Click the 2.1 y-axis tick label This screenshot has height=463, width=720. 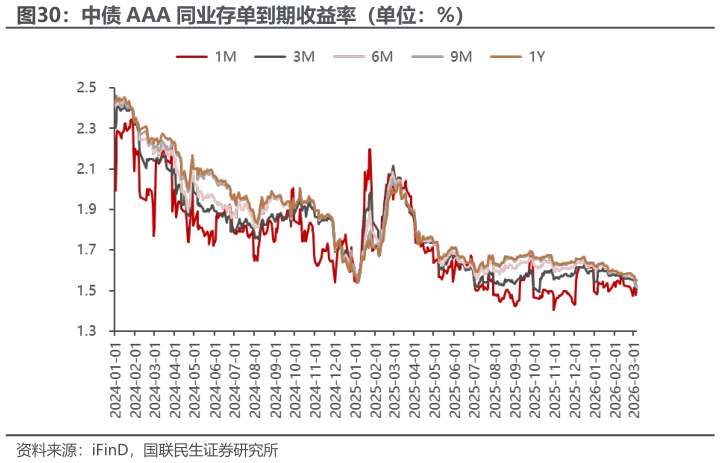click(x=86, y=169)
